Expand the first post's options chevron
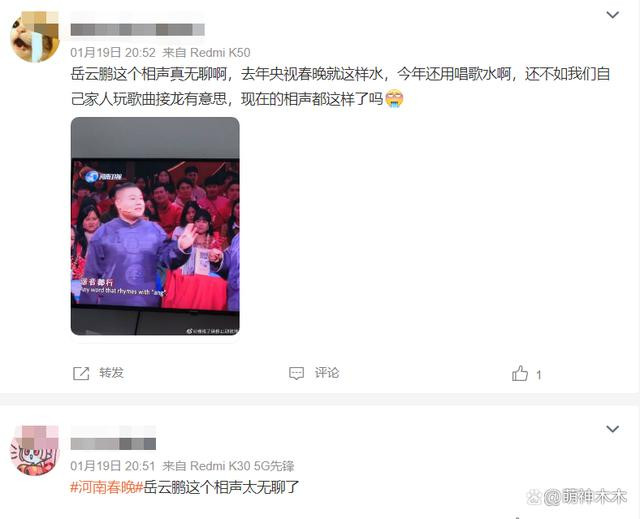Viewport: 640px width, 519px height. click(x=613, y=15)
